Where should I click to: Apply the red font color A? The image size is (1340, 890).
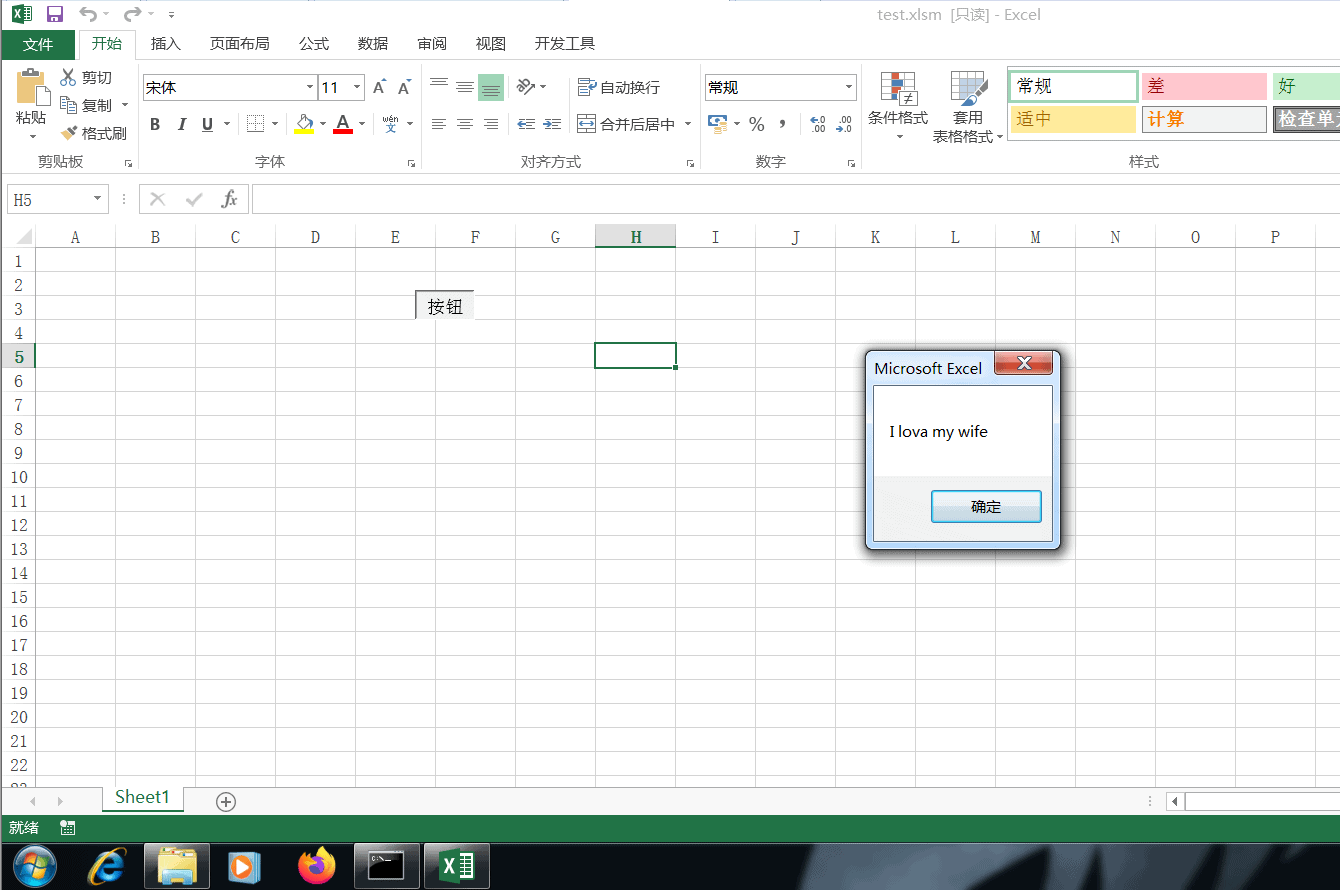[343, 124]
